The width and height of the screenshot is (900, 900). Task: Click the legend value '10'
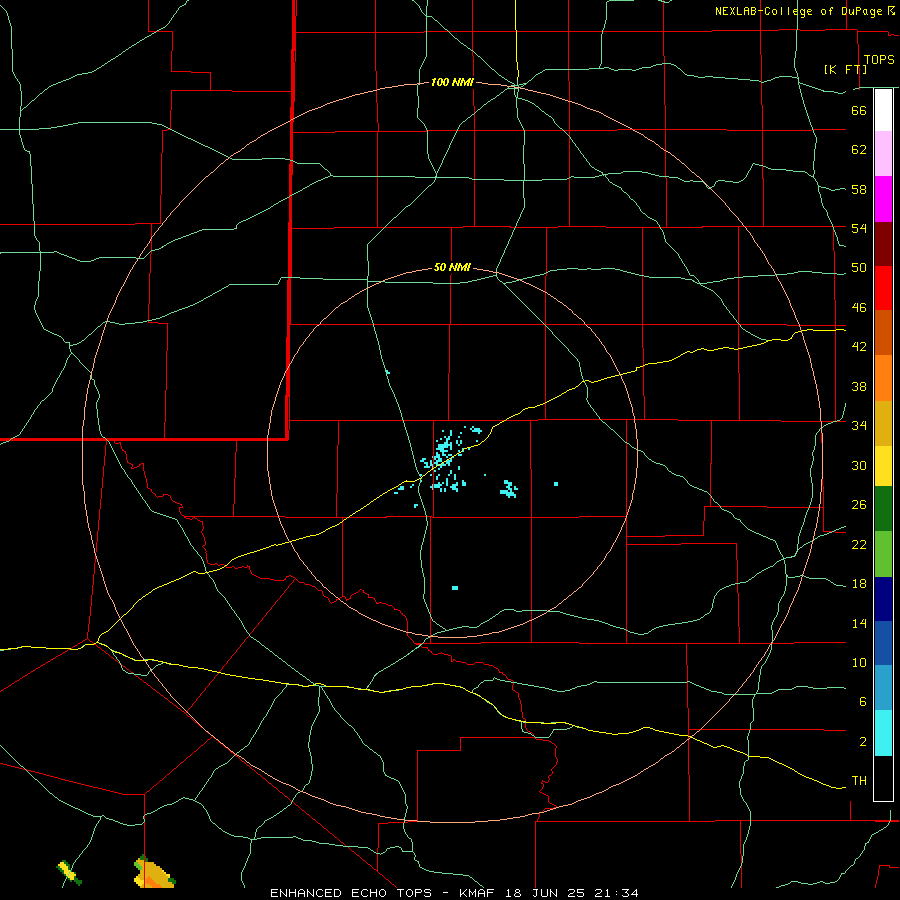click(859, 662)
